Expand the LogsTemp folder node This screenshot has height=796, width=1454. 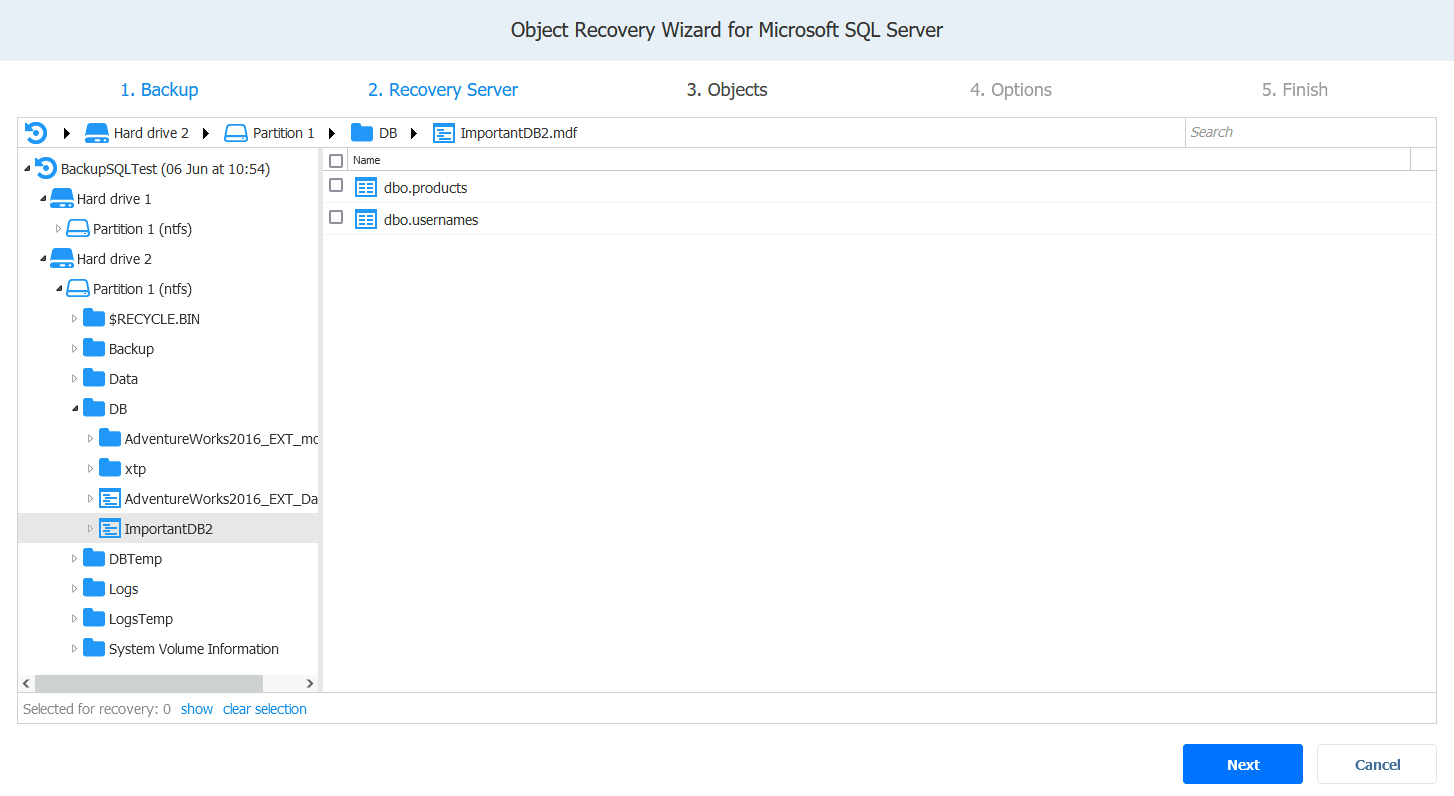click(x=75, y=618)
